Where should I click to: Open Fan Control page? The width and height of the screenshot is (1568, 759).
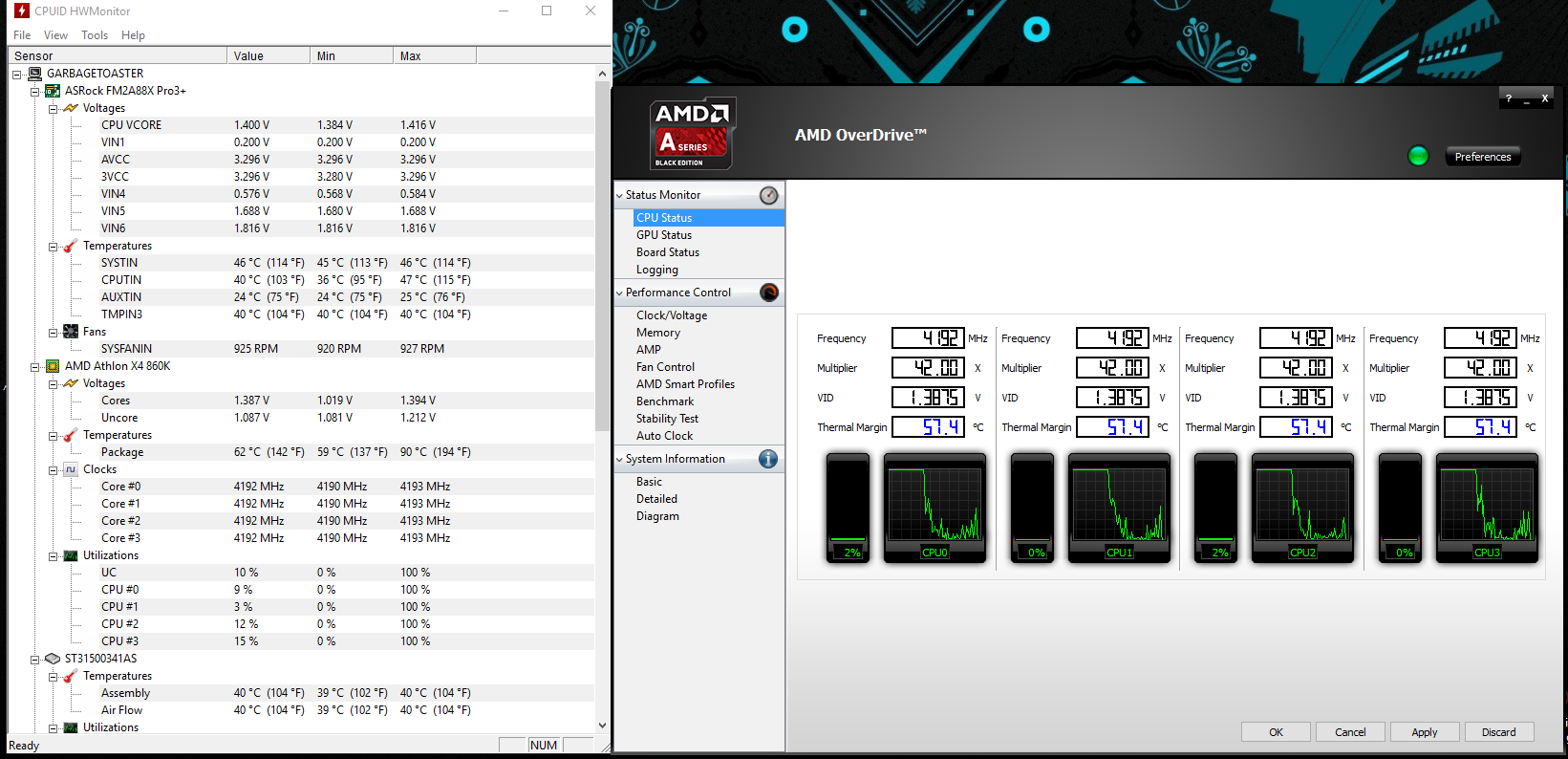coord(665,367)
